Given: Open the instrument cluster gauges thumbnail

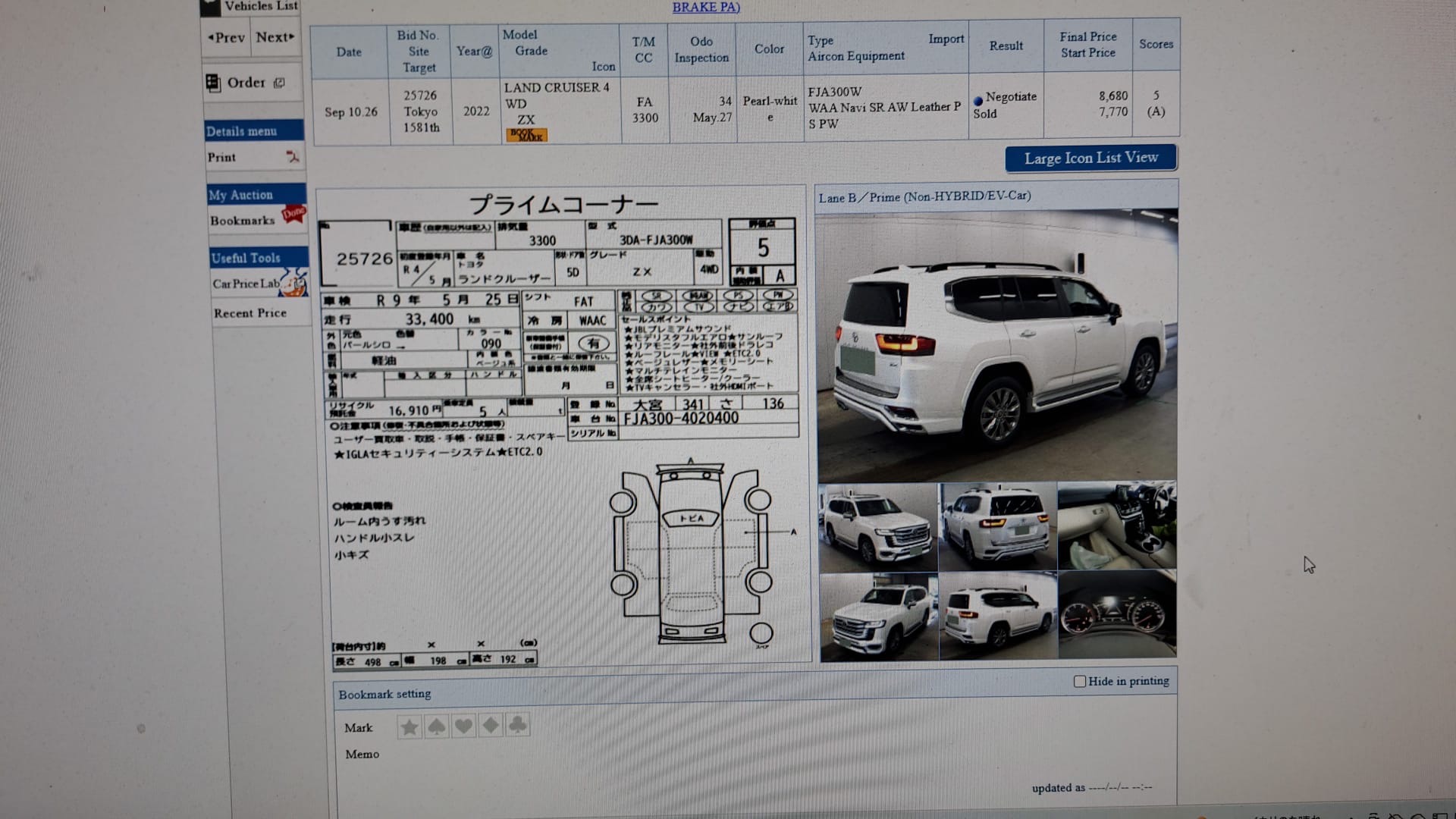Looking at the screenshot, I should pyautogui.click(x=1117, y=614).
